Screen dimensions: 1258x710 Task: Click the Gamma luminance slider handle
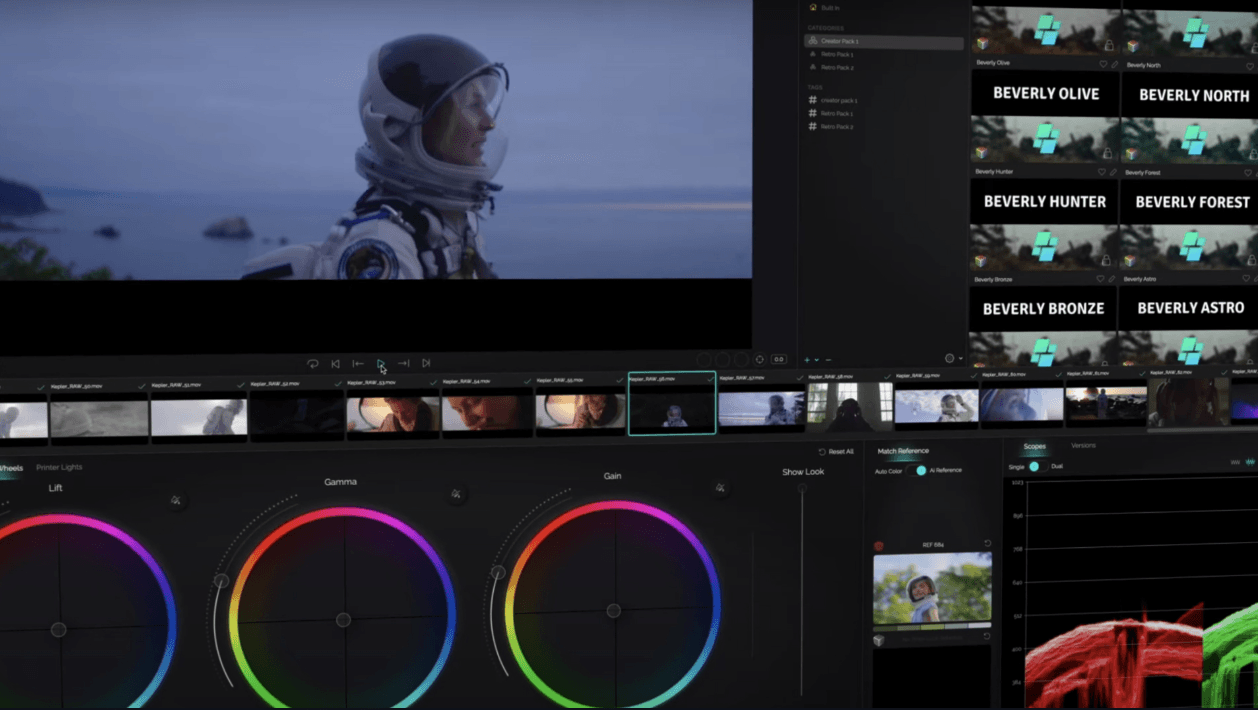[221, 581]
